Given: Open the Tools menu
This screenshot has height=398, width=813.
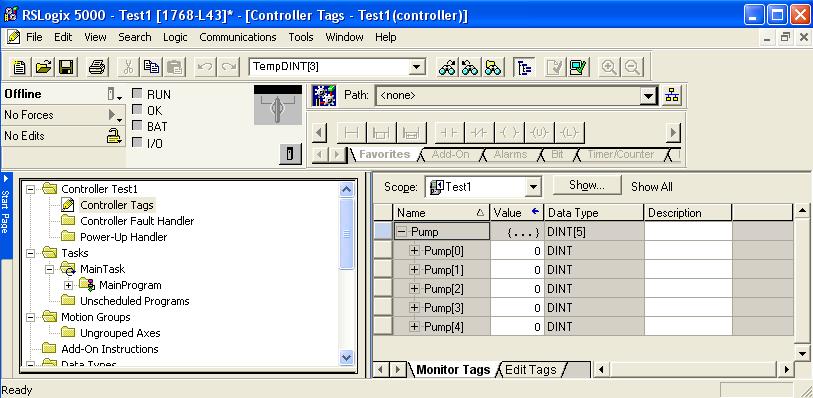Looking at the screenshot, I should pyautogui.click(x=301, y=37).
